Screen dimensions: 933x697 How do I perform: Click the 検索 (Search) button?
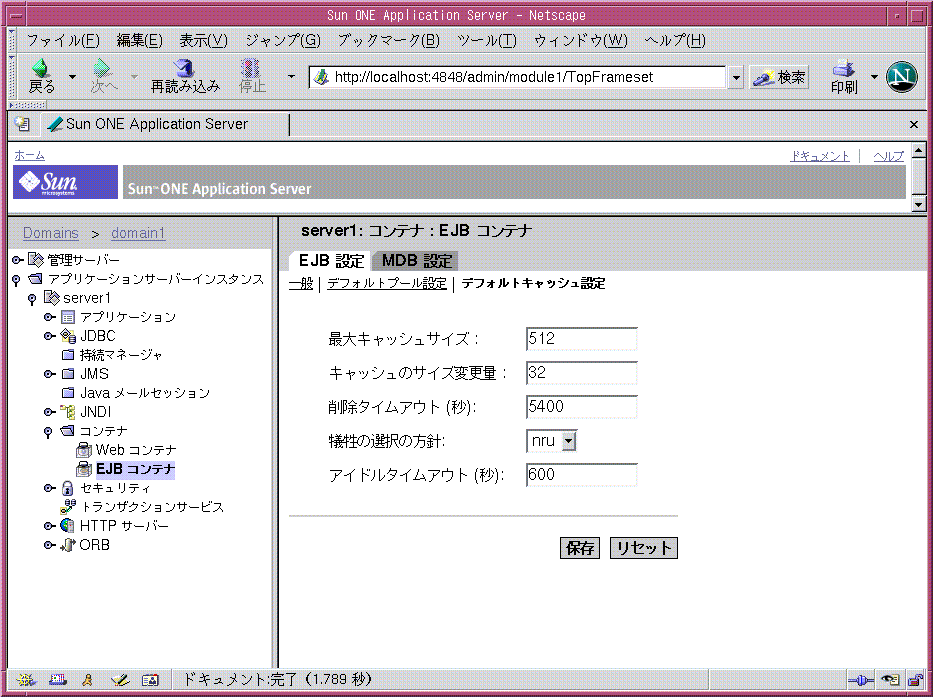coord(779,77)
